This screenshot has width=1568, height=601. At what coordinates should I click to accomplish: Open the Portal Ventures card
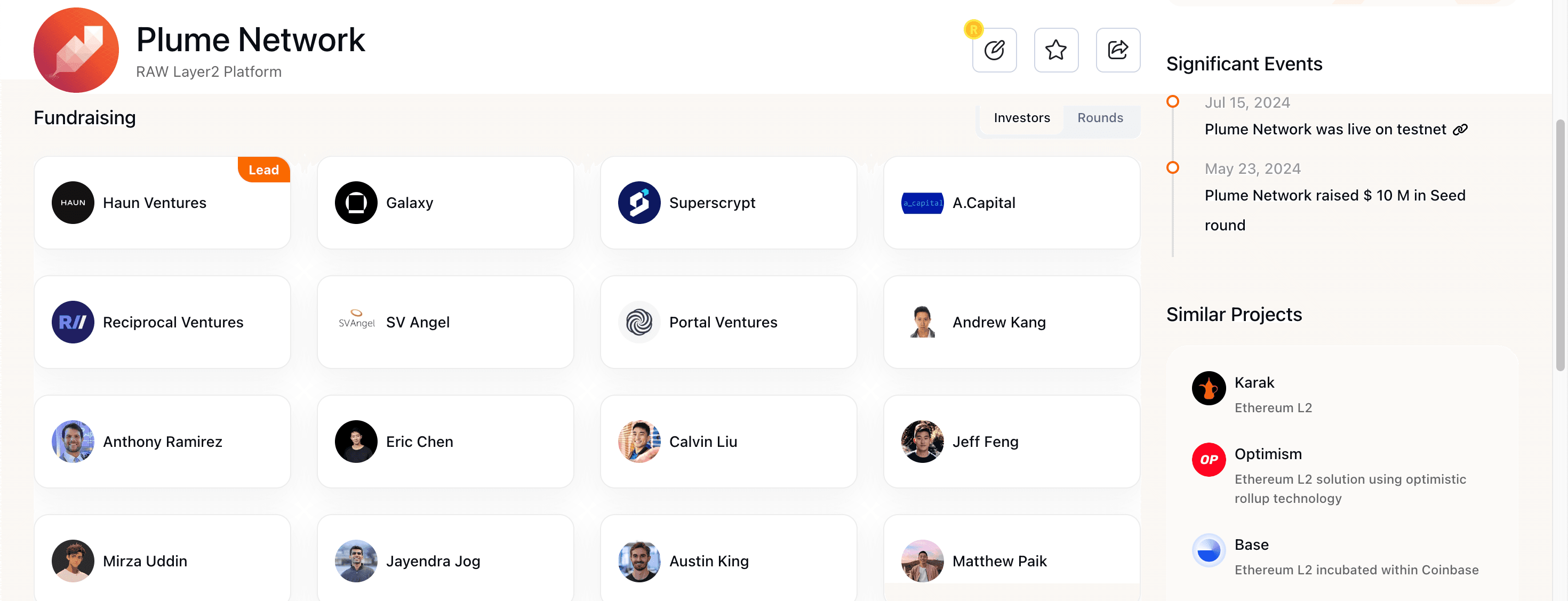728,322
